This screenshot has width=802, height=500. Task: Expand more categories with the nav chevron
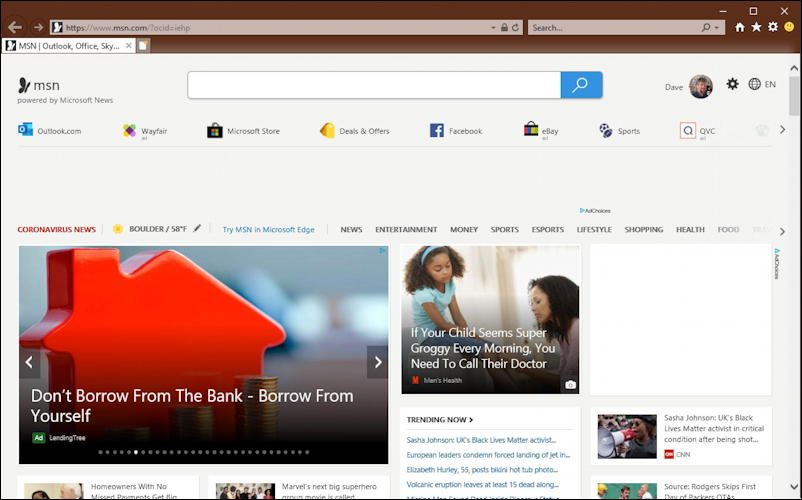pos(783,232)
